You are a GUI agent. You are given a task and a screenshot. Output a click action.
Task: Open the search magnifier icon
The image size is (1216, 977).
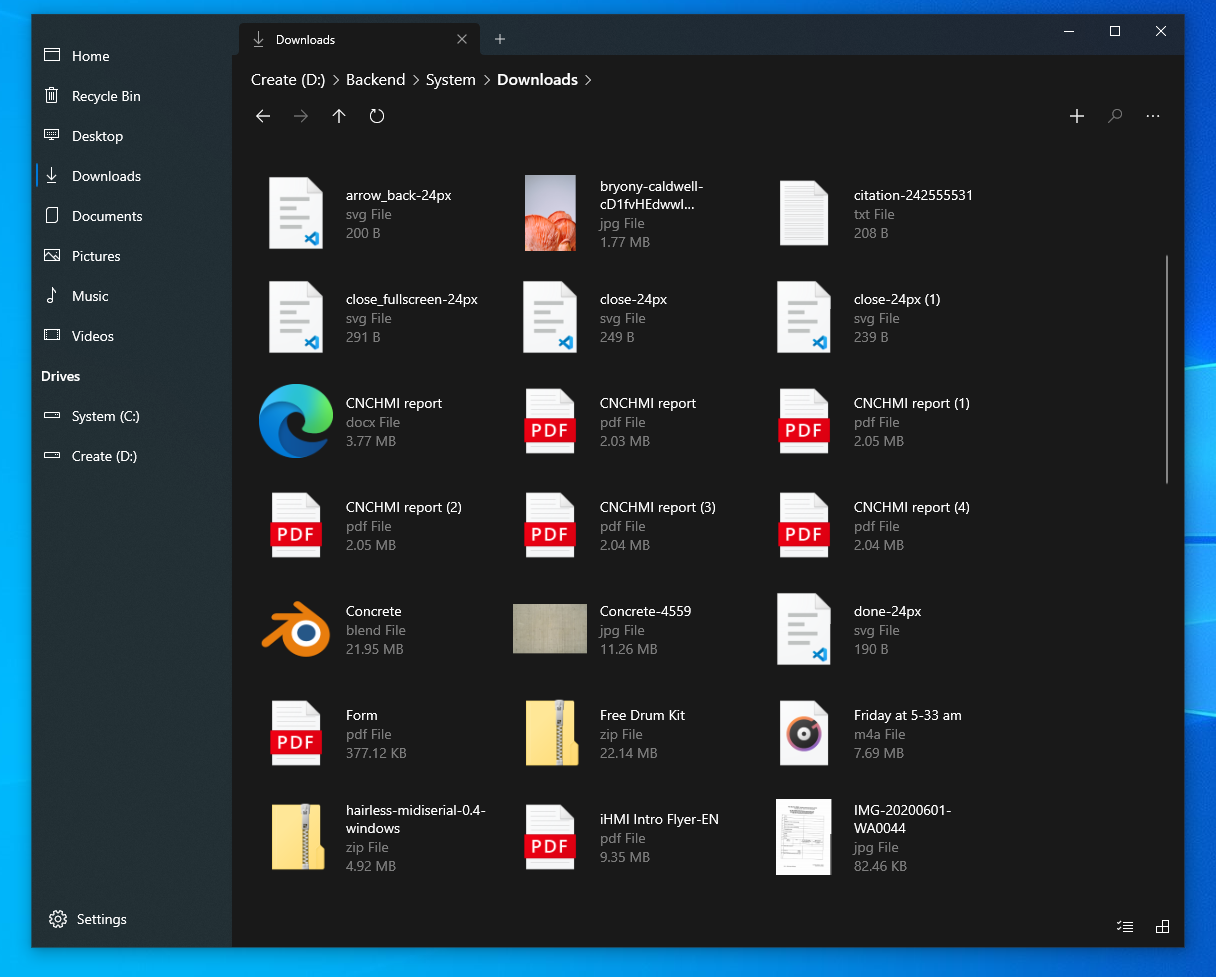[1115, 116]
